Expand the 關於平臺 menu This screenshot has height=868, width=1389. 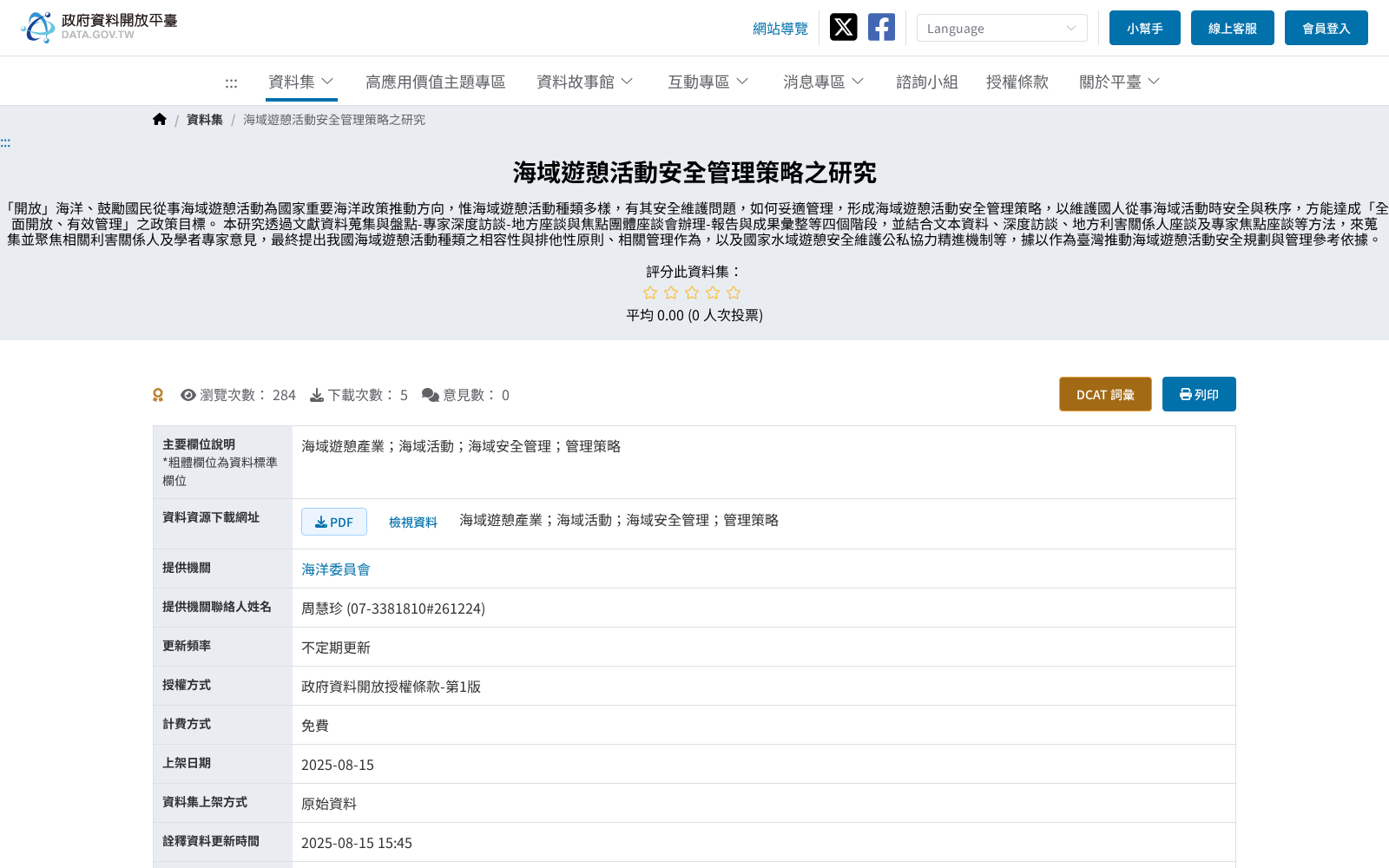(x=1120, y=82)
